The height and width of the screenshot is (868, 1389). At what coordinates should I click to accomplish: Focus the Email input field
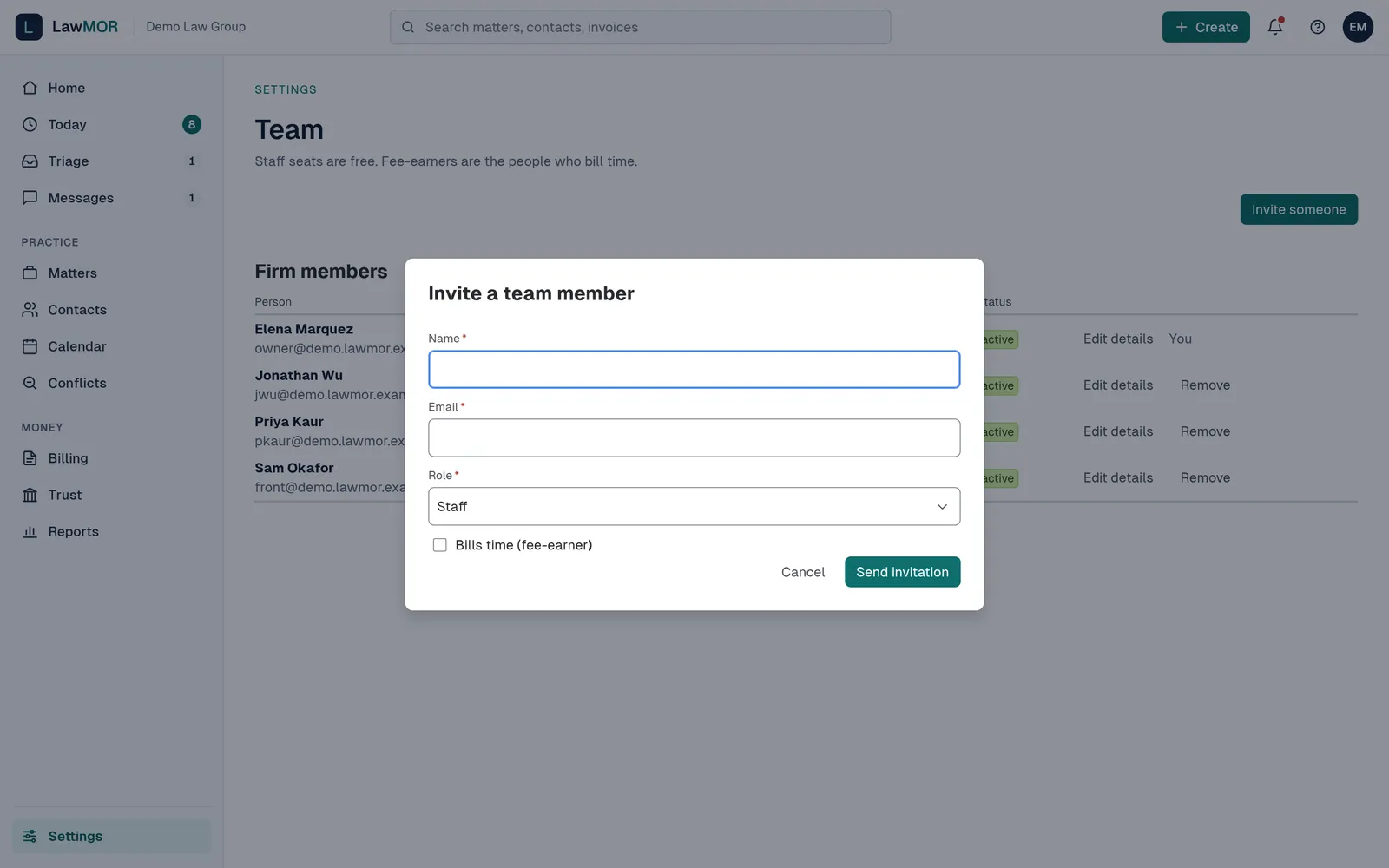(694, 438)
